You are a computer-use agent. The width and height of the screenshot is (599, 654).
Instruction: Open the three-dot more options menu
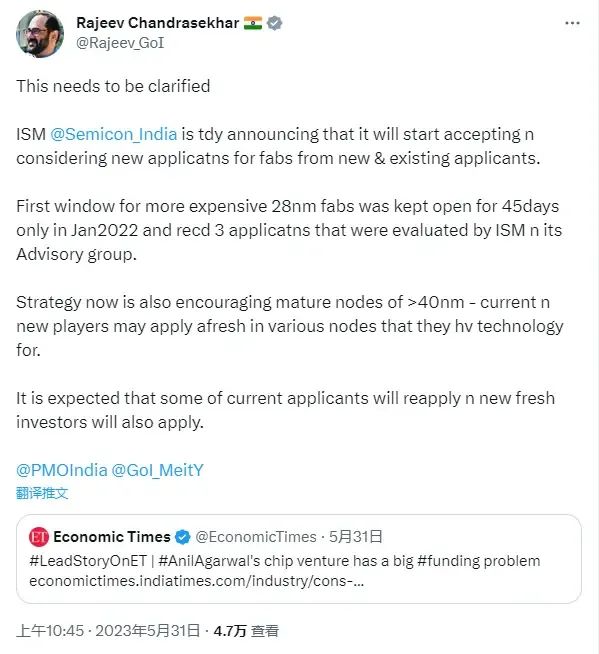572,23
